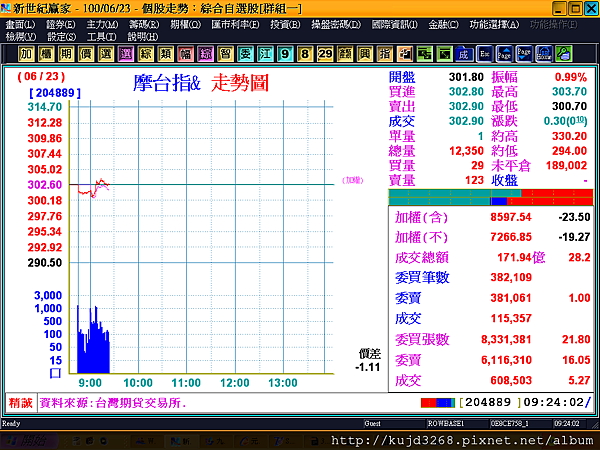This screenshot has height=450, width=600.
Task: Open the 匯市利率(F) menu
Action: [235, 25]
